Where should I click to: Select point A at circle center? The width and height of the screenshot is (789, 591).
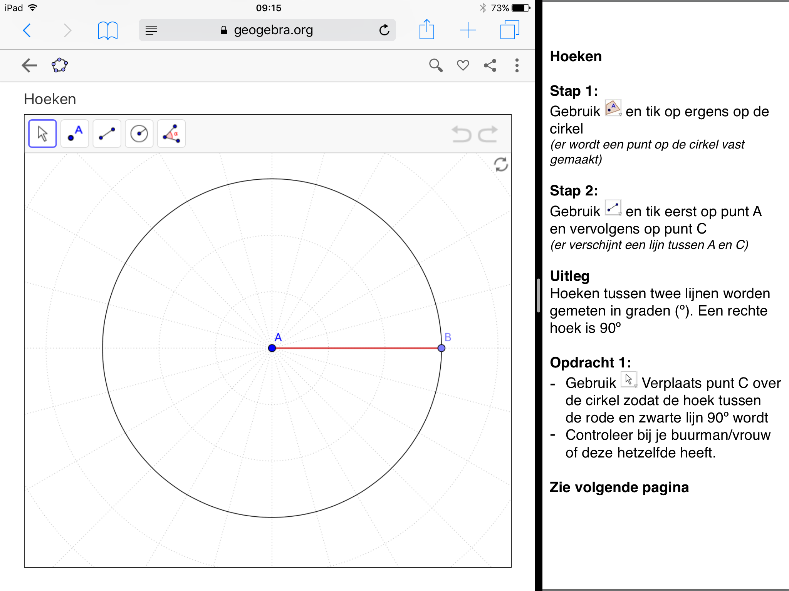point(272,348)
